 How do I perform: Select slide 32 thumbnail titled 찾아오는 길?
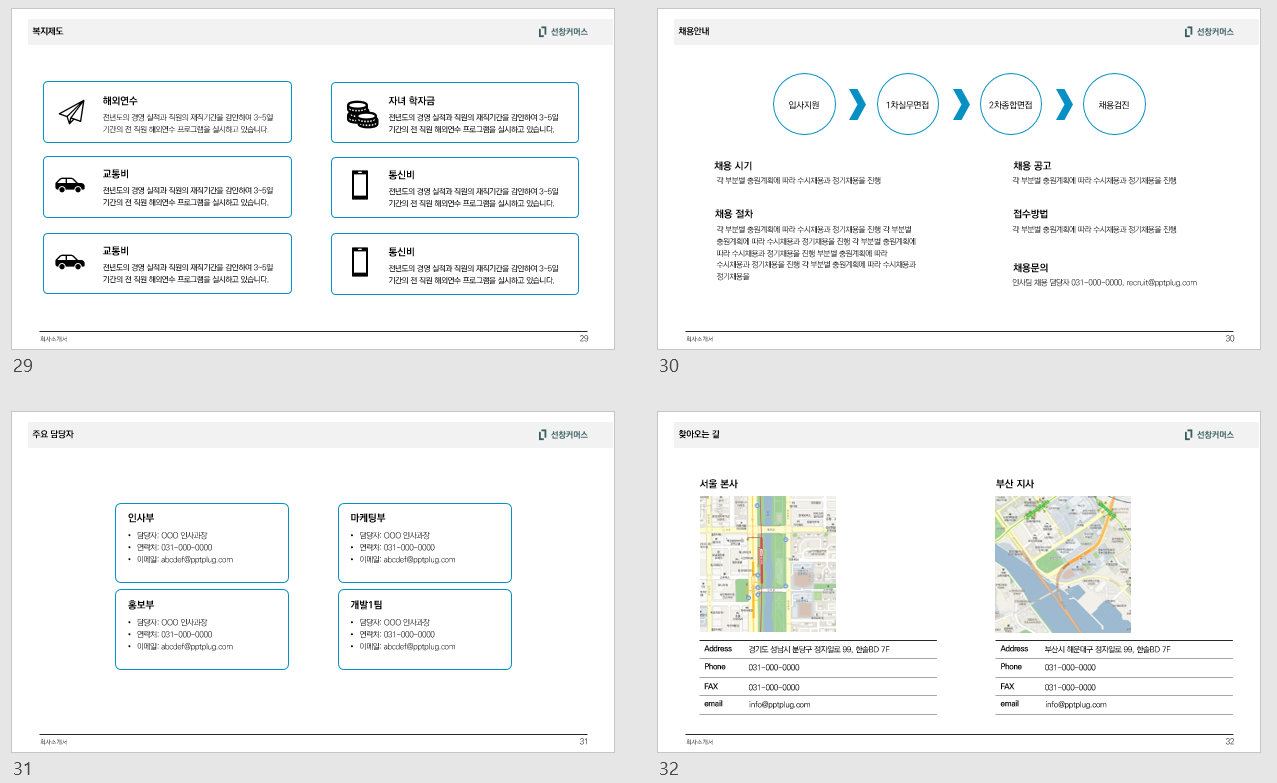pyautogui.click(x=959, y=583)
